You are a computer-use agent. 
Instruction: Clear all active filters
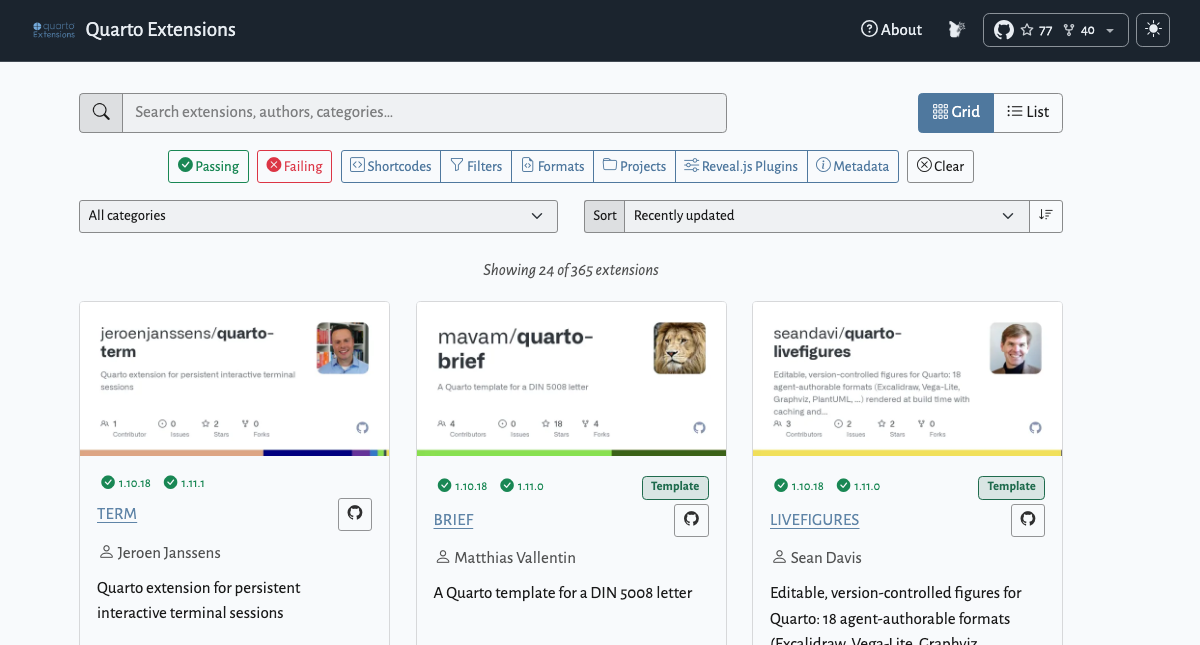940,166
